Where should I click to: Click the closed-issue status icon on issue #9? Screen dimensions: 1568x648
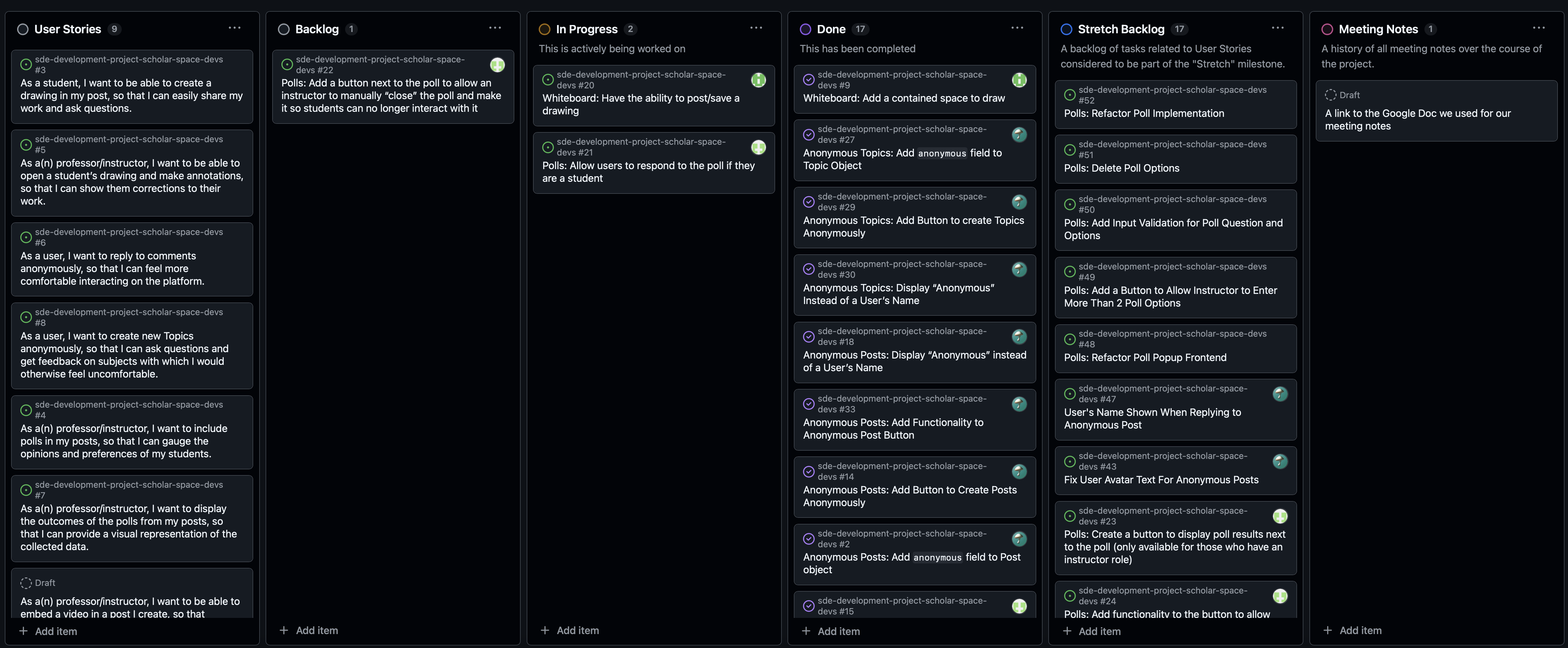[x=809, y=80]
